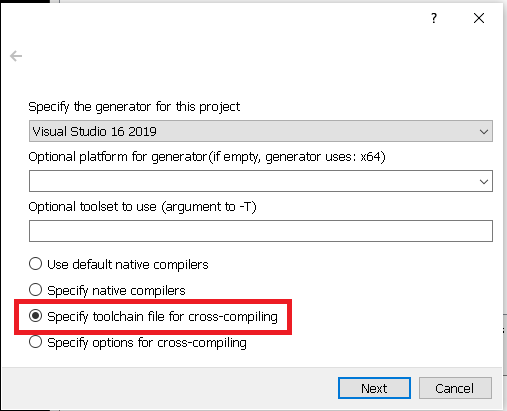The width and height of the screenshot is (507, 411).
Task: Enable 'Specify options for cross-compiling' radio button
Action: click(35, 342)
